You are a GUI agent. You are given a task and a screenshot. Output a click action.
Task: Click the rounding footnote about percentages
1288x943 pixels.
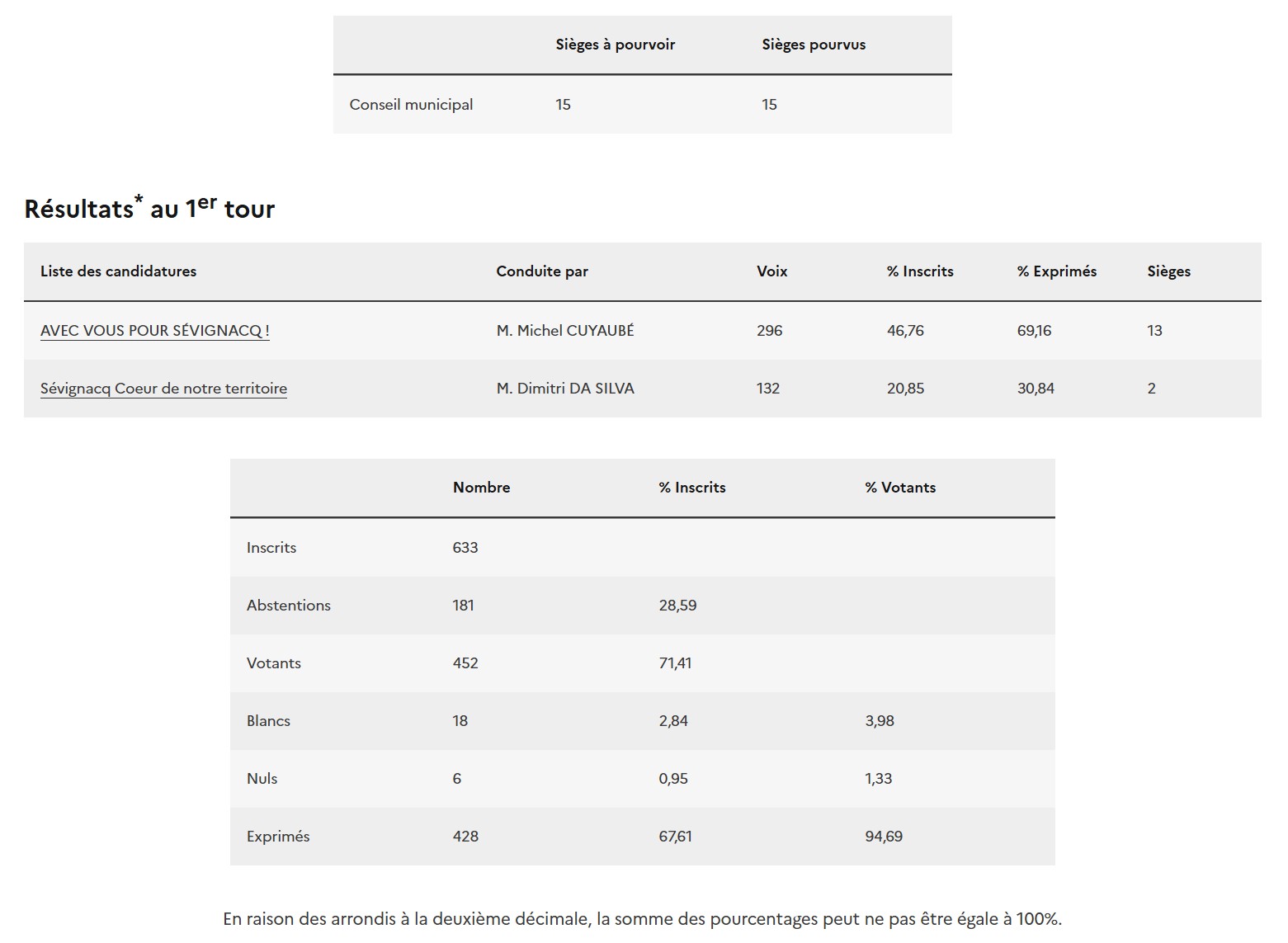click(x=642, y=919)
